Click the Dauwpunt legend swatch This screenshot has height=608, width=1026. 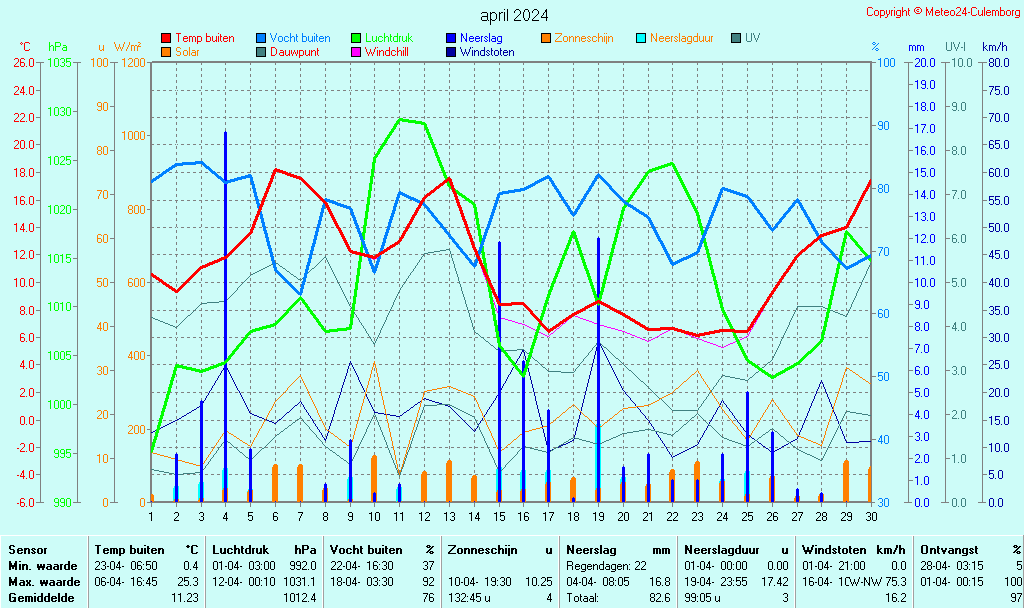coord(261,52)
